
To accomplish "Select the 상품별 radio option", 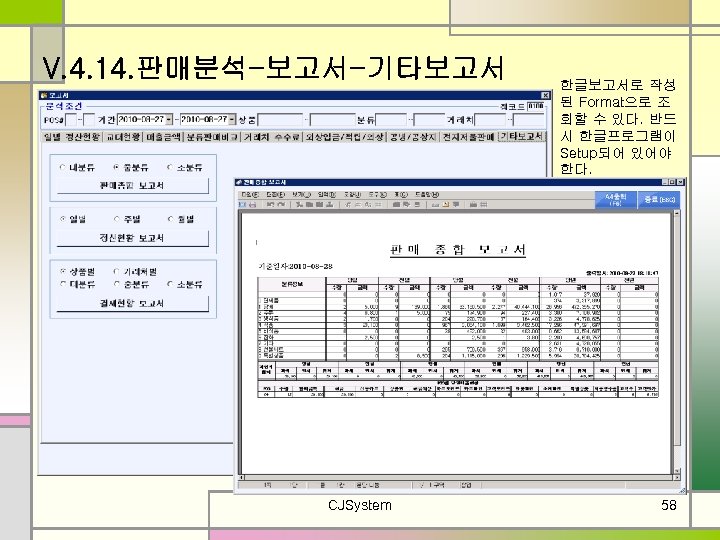I will tap(62, 272).
